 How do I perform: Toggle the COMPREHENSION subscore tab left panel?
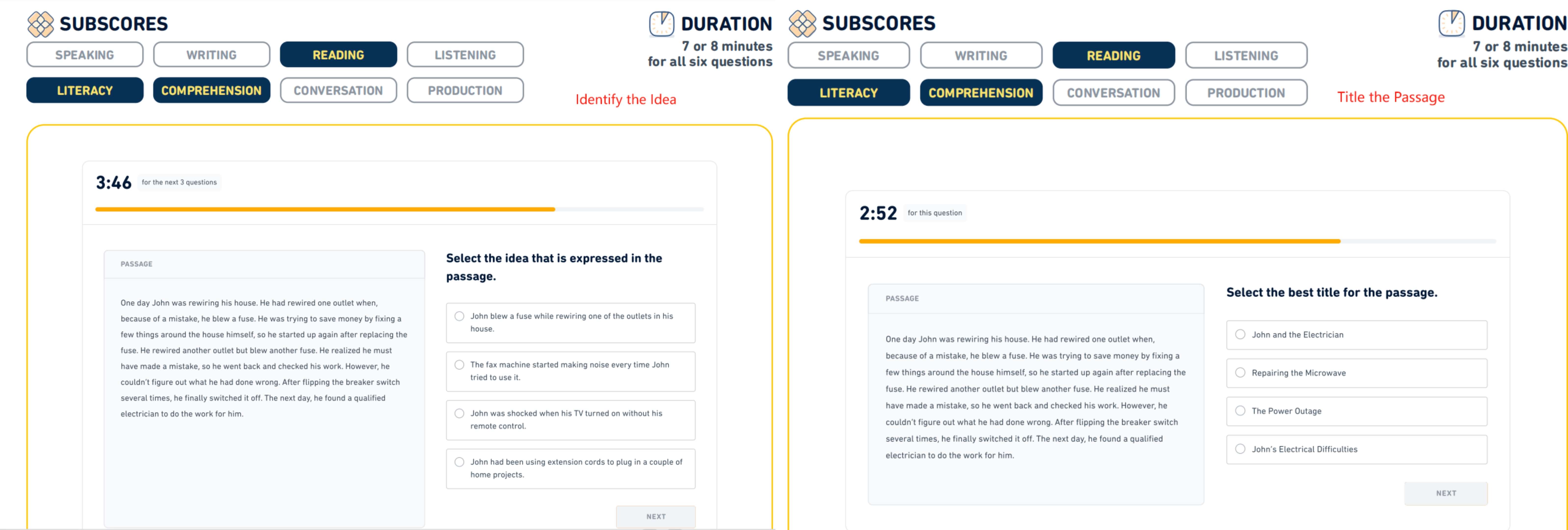[210, 91]
